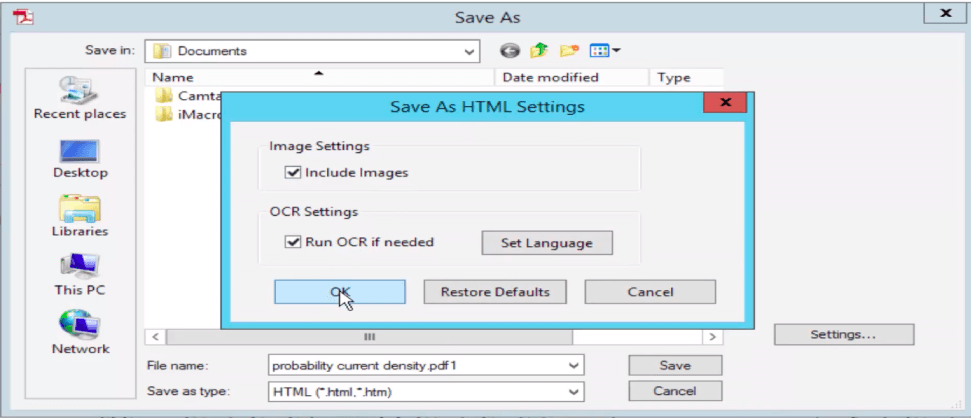This screenshot has height=418, width=971.
Task: Open the View Menu icon
Action: [605, 50]
